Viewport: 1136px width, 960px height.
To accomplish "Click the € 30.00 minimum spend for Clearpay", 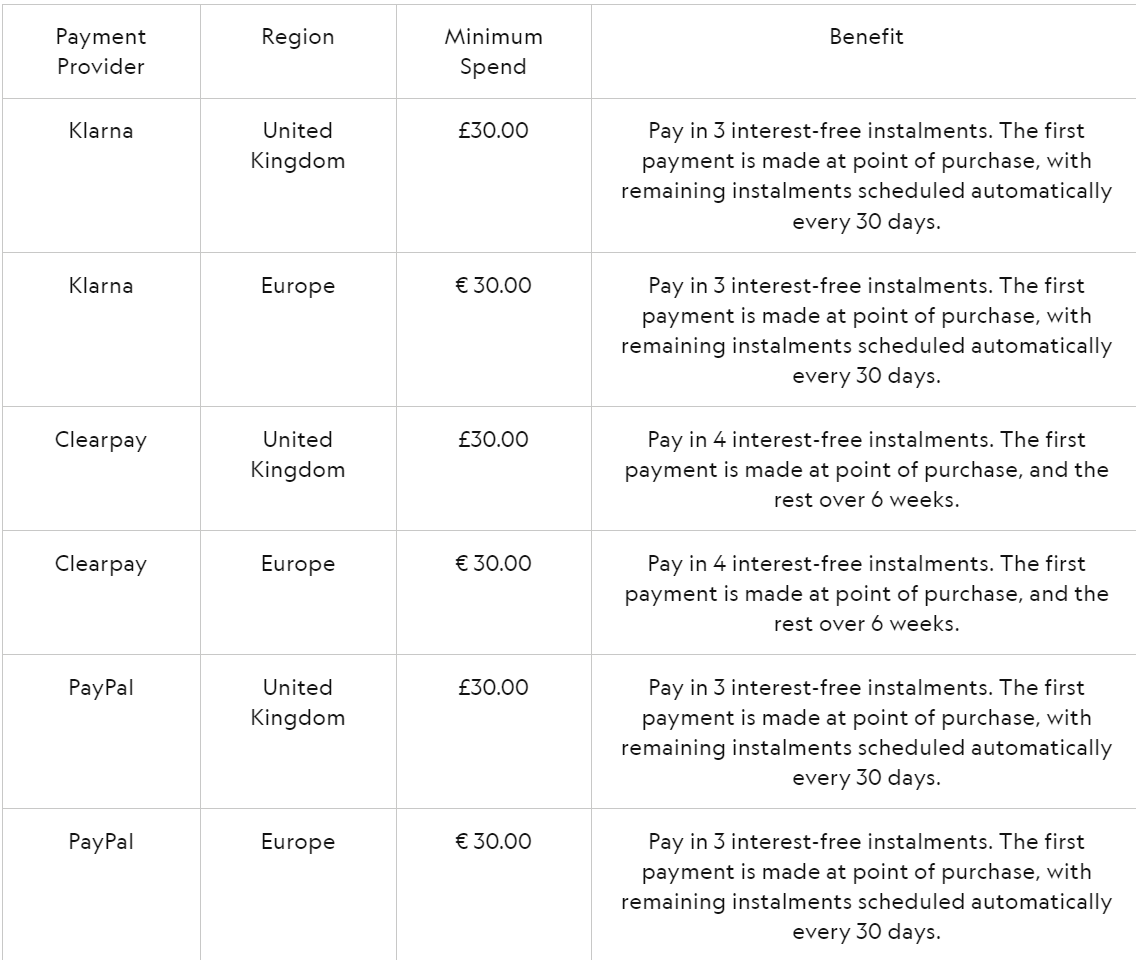I will tap(494, 564).
